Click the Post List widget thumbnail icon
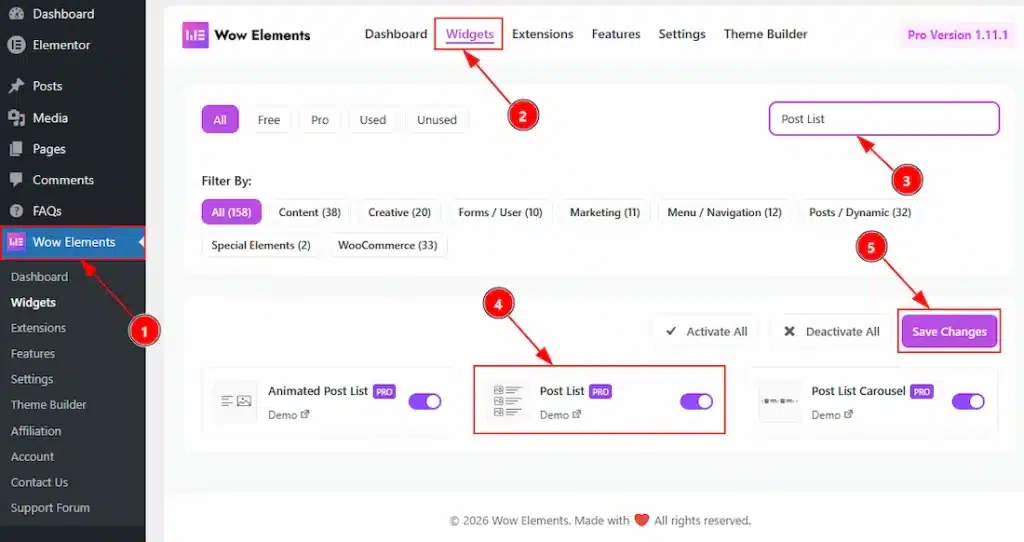 point(507,402)
